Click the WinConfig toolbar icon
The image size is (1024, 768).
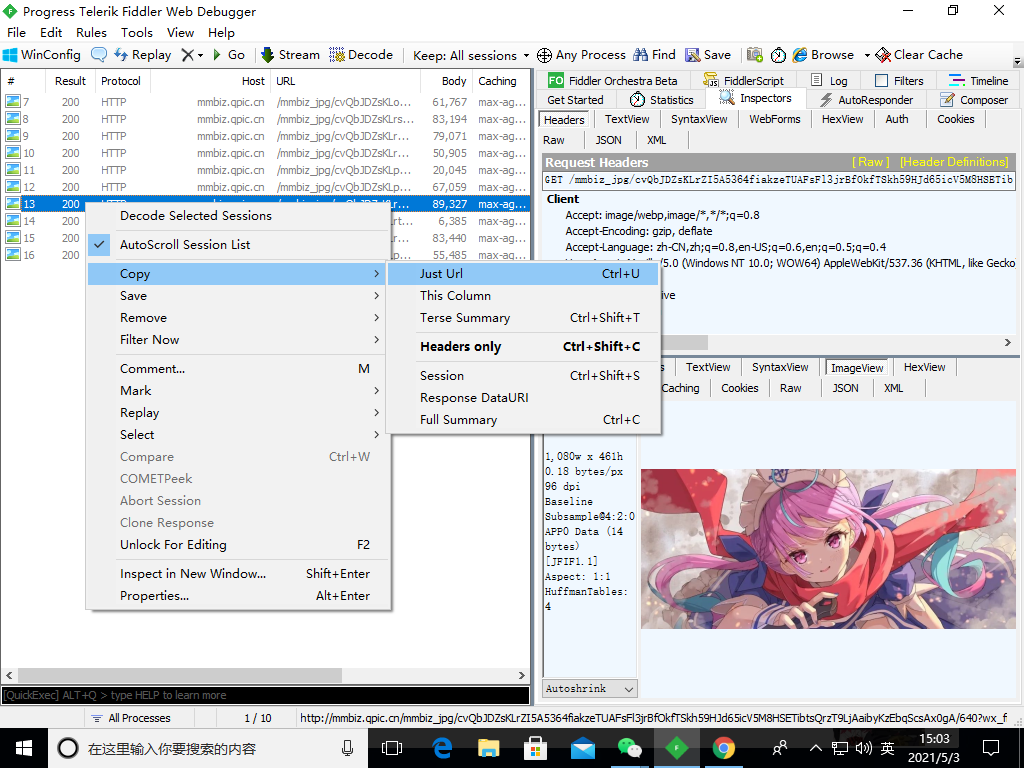tap(42, 55)
